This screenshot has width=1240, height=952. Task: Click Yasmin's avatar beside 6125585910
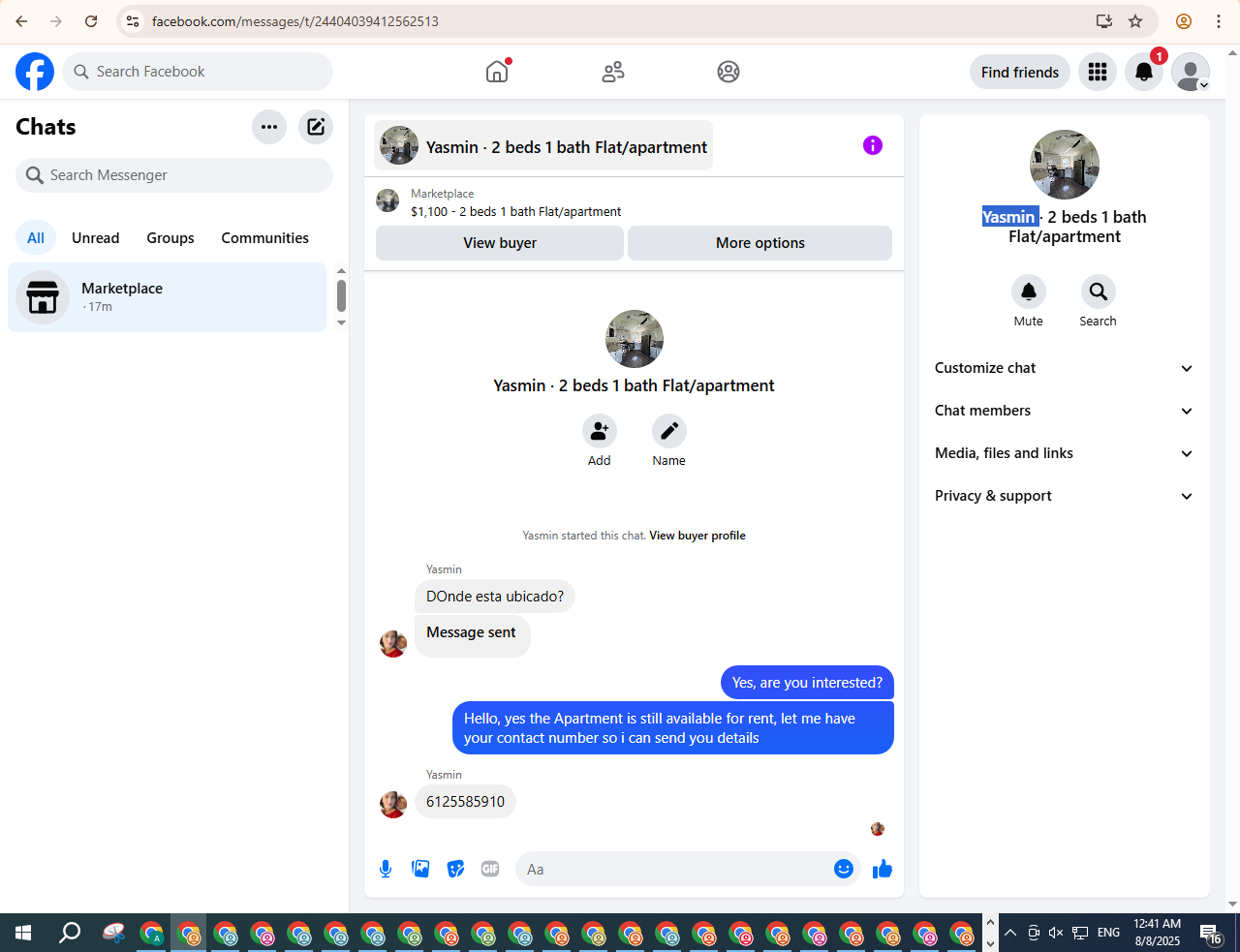[393, 805]
